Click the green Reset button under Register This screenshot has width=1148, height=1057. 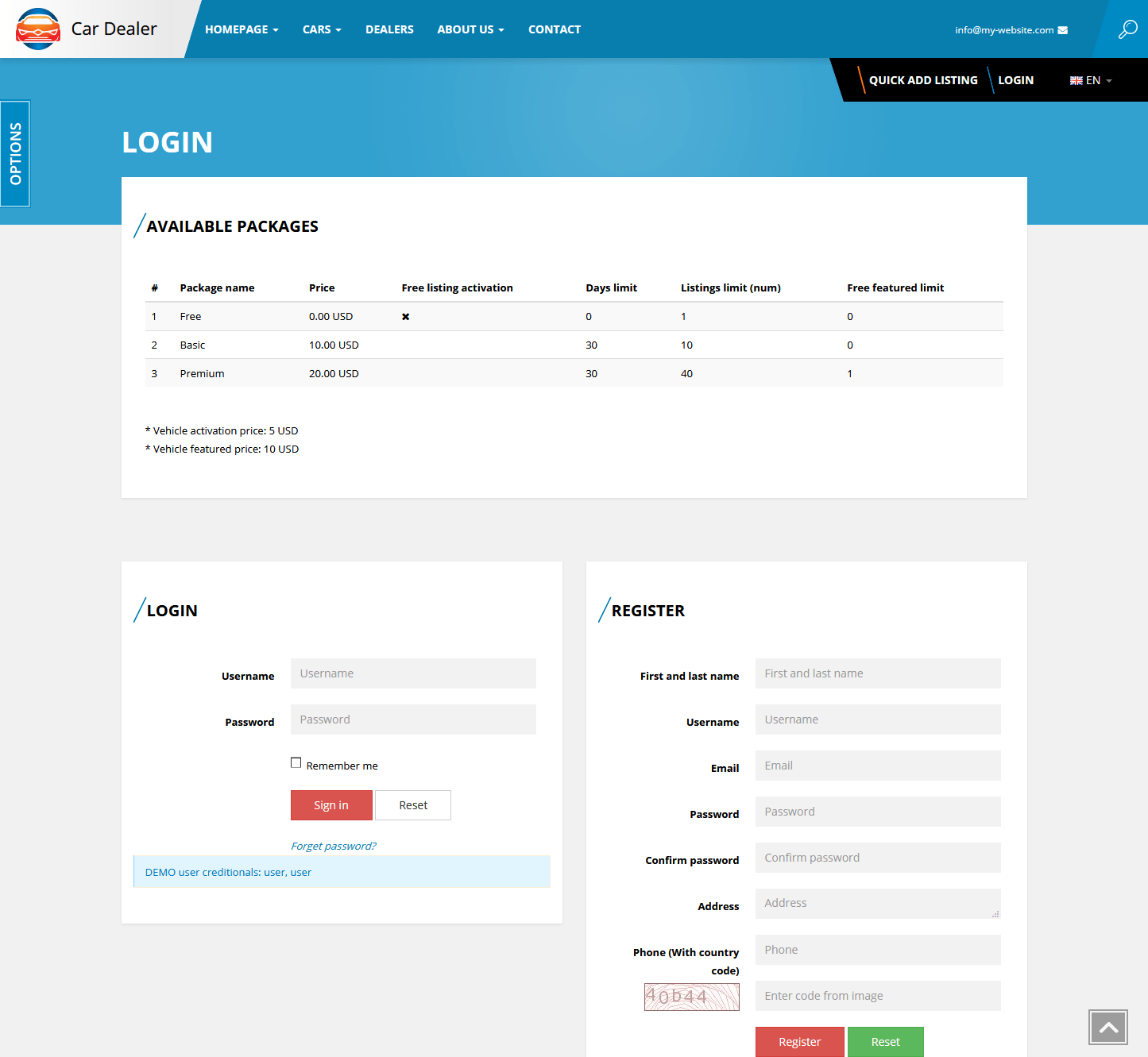[885, 1041]
